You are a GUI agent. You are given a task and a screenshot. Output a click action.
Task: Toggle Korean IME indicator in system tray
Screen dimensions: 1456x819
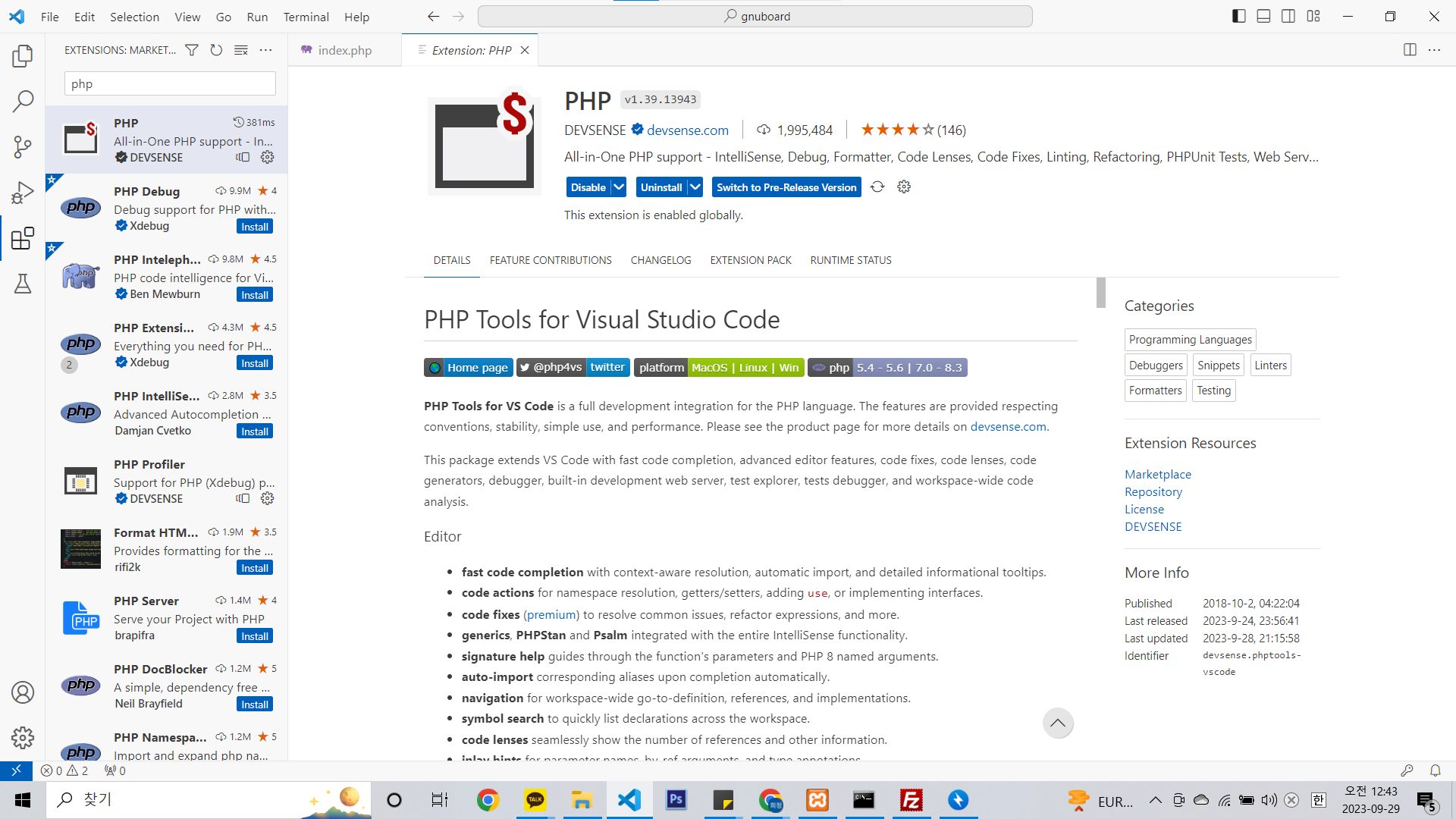1319,800
